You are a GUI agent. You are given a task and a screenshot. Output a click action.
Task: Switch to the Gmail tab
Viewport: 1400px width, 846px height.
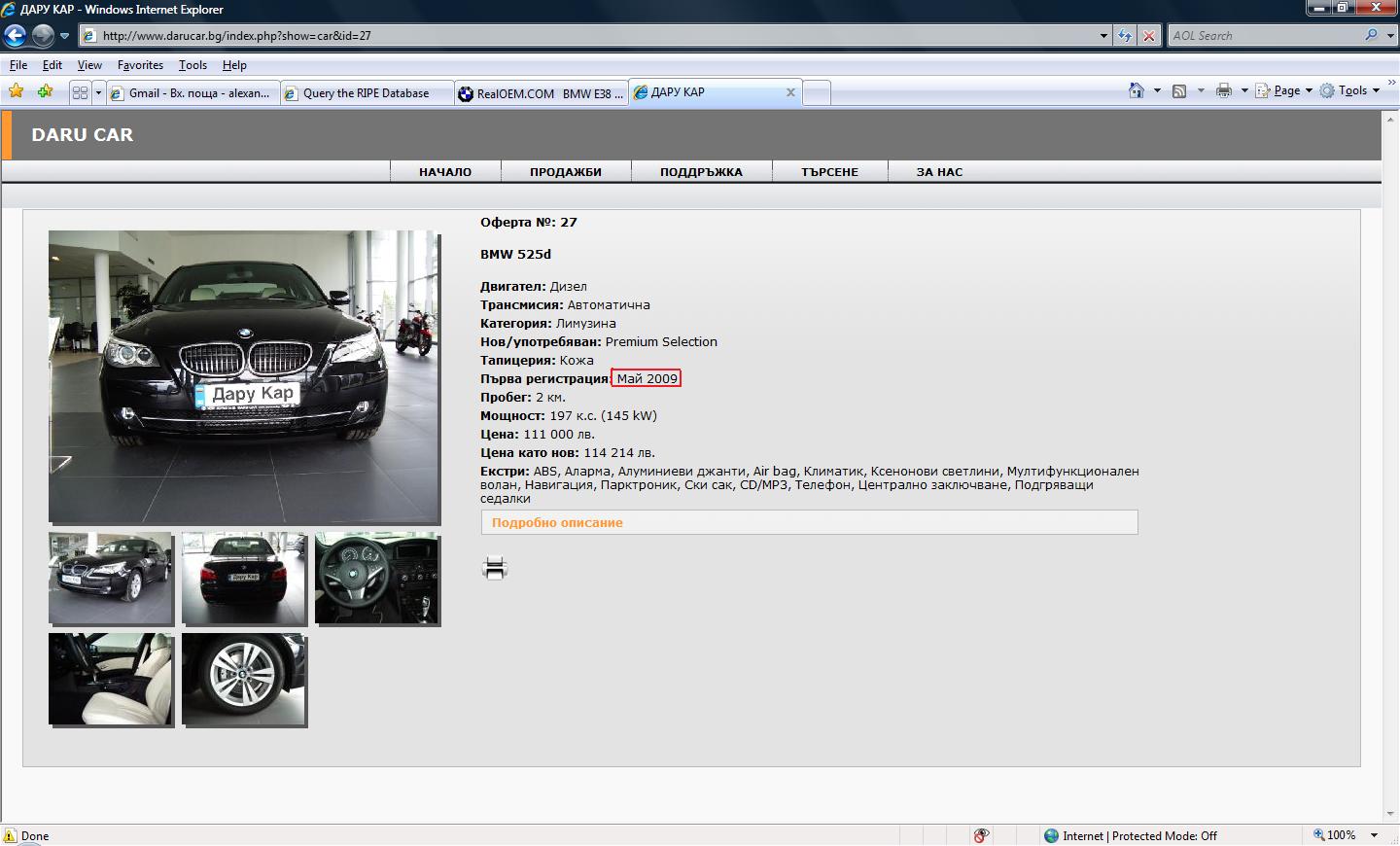tap(192, 93)
